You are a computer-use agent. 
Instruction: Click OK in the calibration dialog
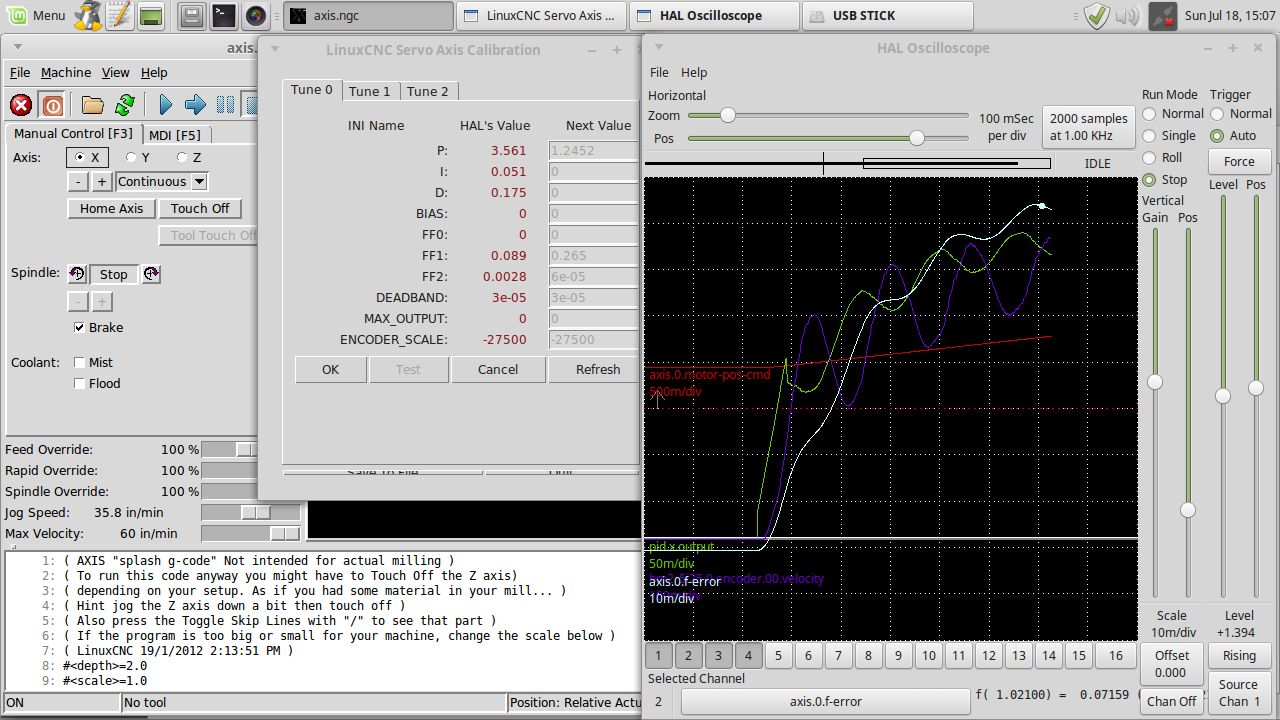331,369
